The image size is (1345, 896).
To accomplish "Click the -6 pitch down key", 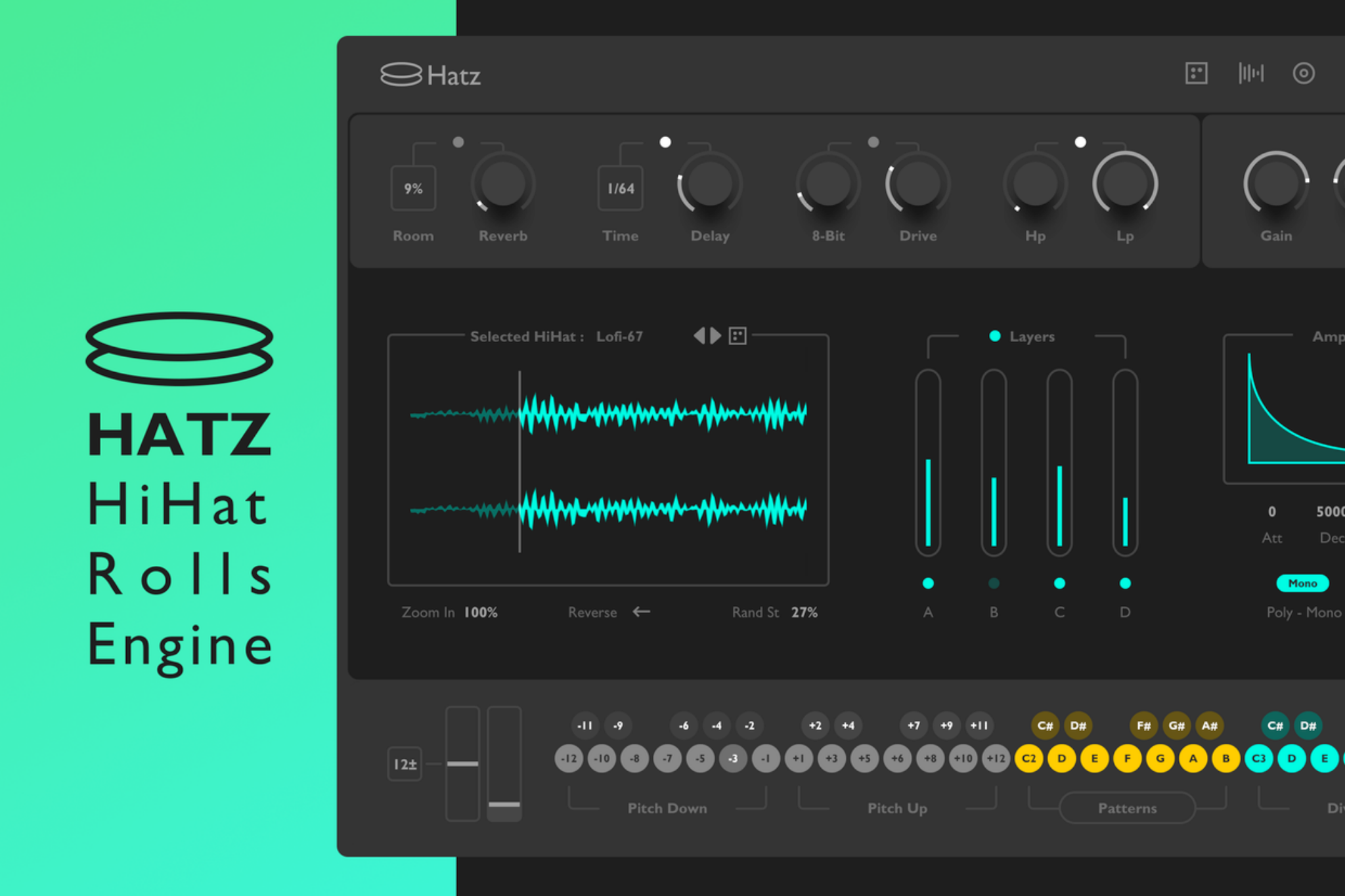I will (684, 725).
